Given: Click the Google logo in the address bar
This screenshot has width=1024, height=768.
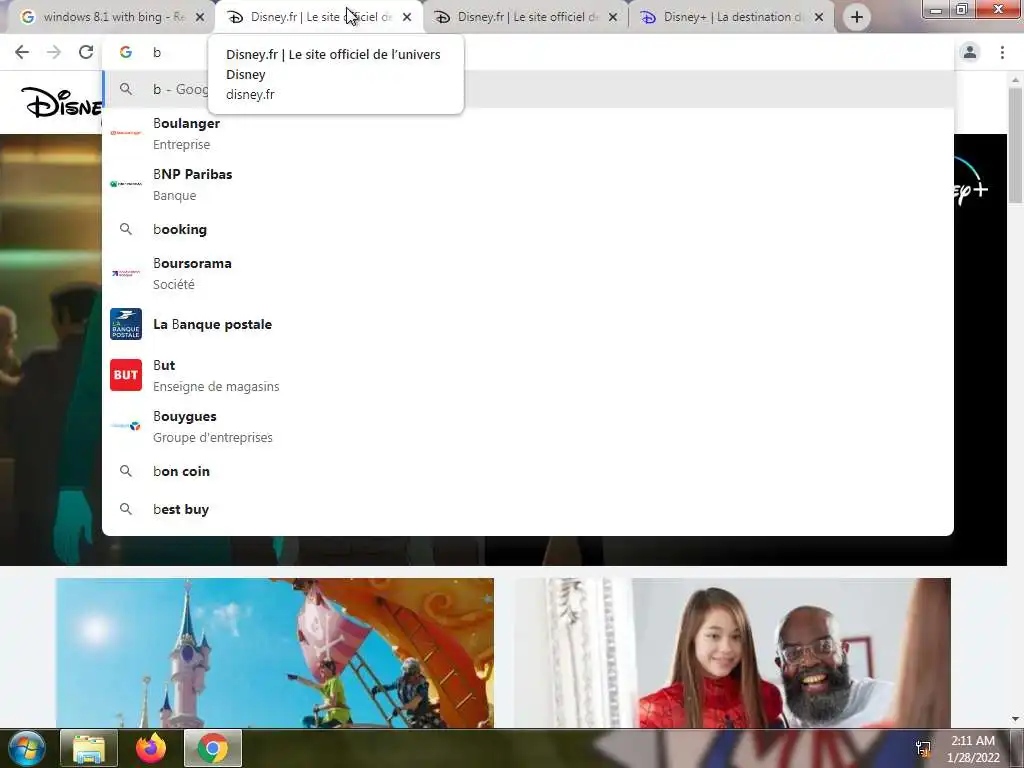Looking at the screenshot, I should [x=126, y=52].
